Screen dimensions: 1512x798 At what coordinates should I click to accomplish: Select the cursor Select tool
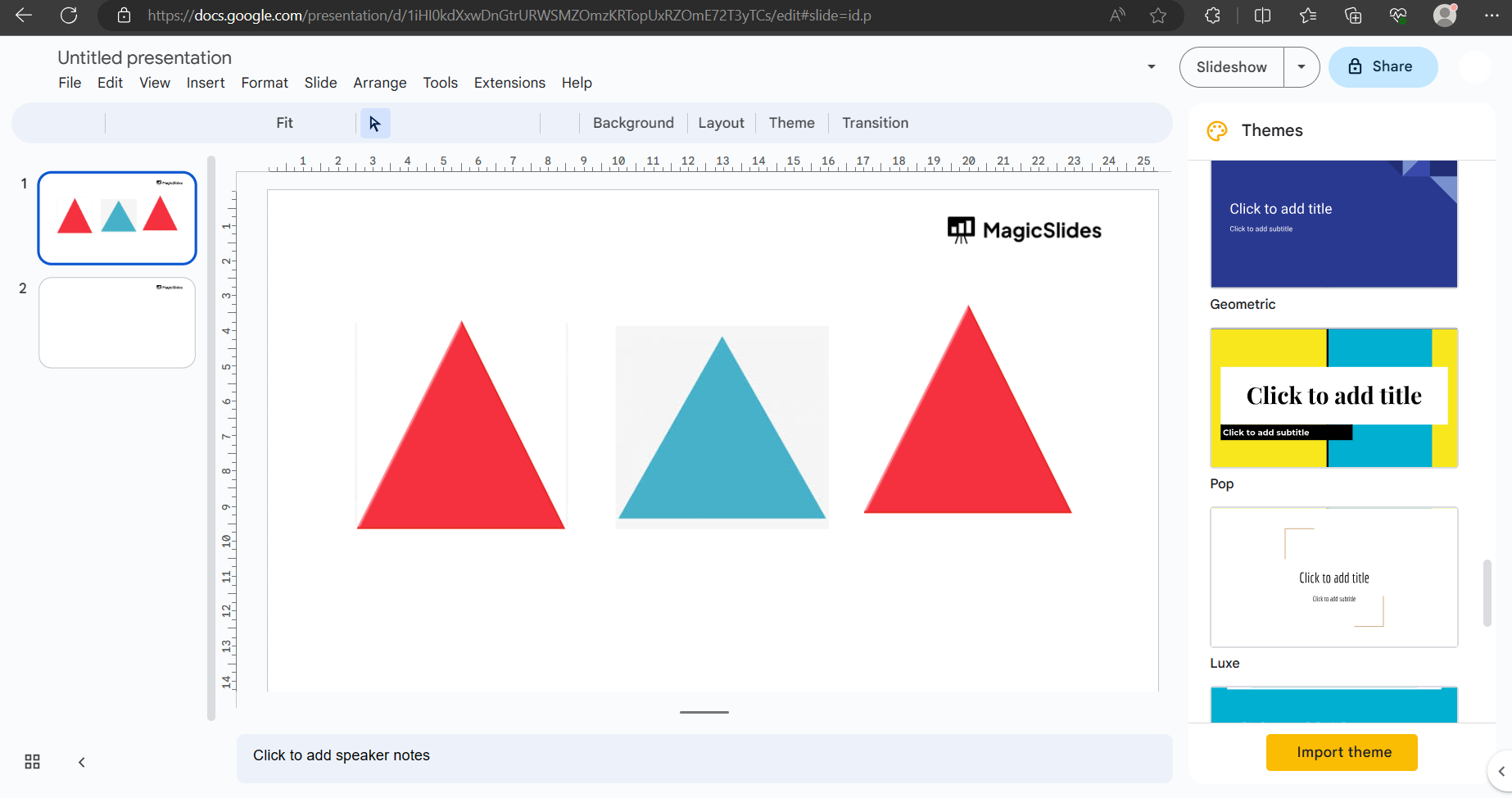[x=375, y=123]
